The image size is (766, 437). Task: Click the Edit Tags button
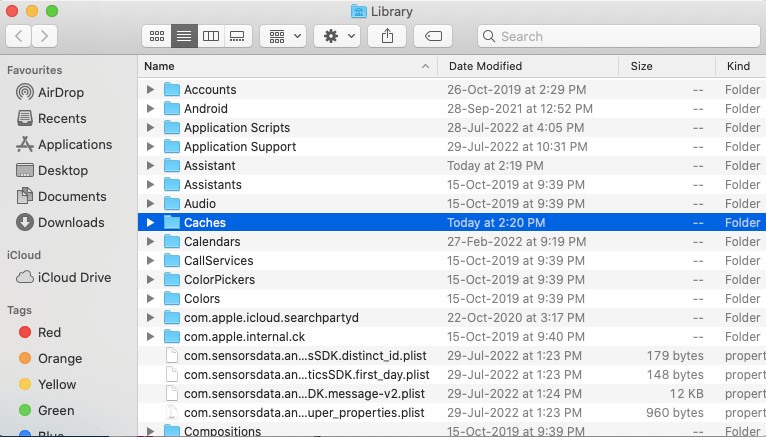coord(433,36)
